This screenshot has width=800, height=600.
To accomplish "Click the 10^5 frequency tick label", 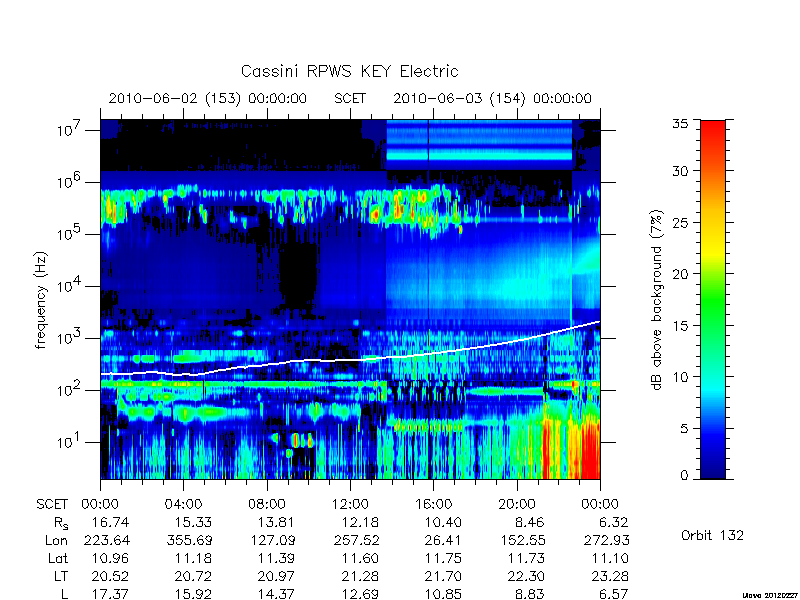I will coord(70,233).
